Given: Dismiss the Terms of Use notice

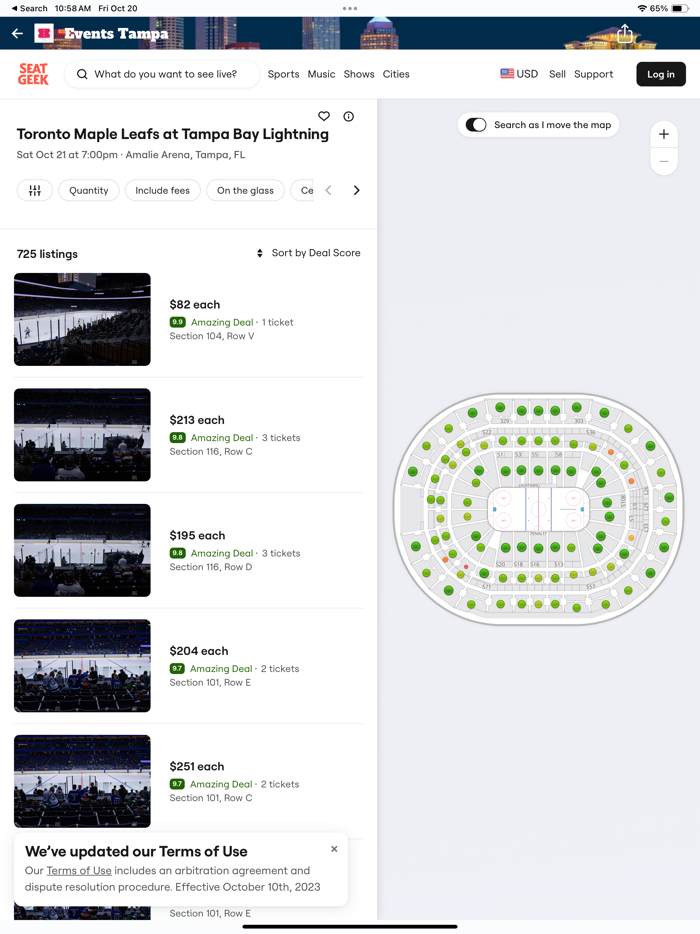Looking at the screenshot, I should point(334,849).
